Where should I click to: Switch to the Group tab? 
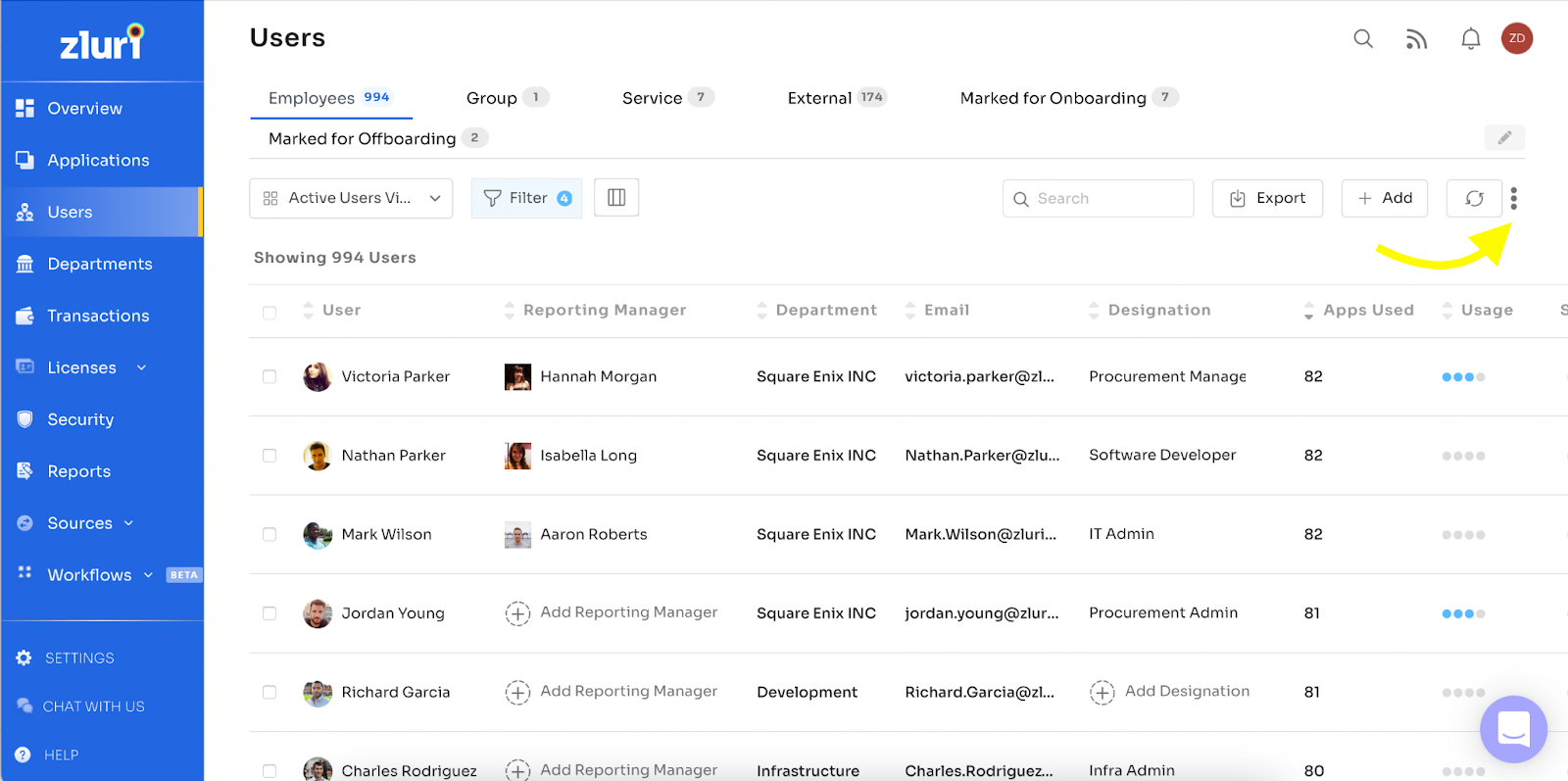click(508, 98)
